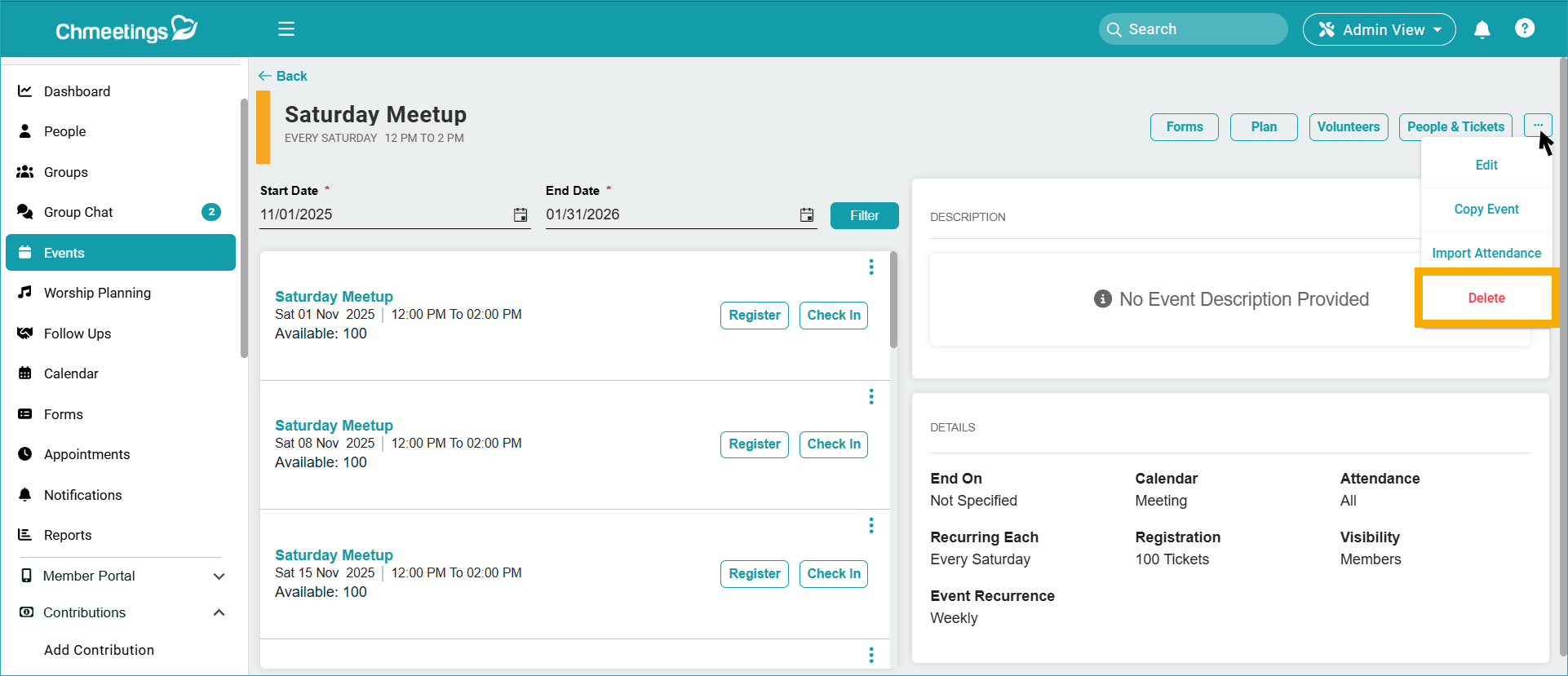Open the Start Date calendar picker
The width and height of the screenshot is (1568, 676).
(520, 214)
